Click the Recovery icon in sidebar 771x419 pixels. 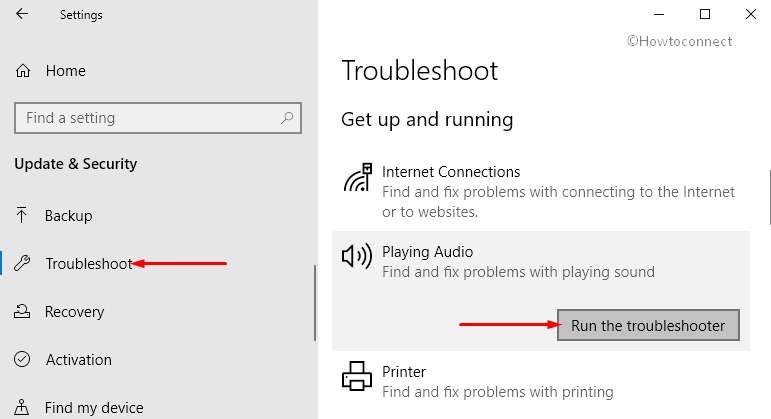(22, 311)
